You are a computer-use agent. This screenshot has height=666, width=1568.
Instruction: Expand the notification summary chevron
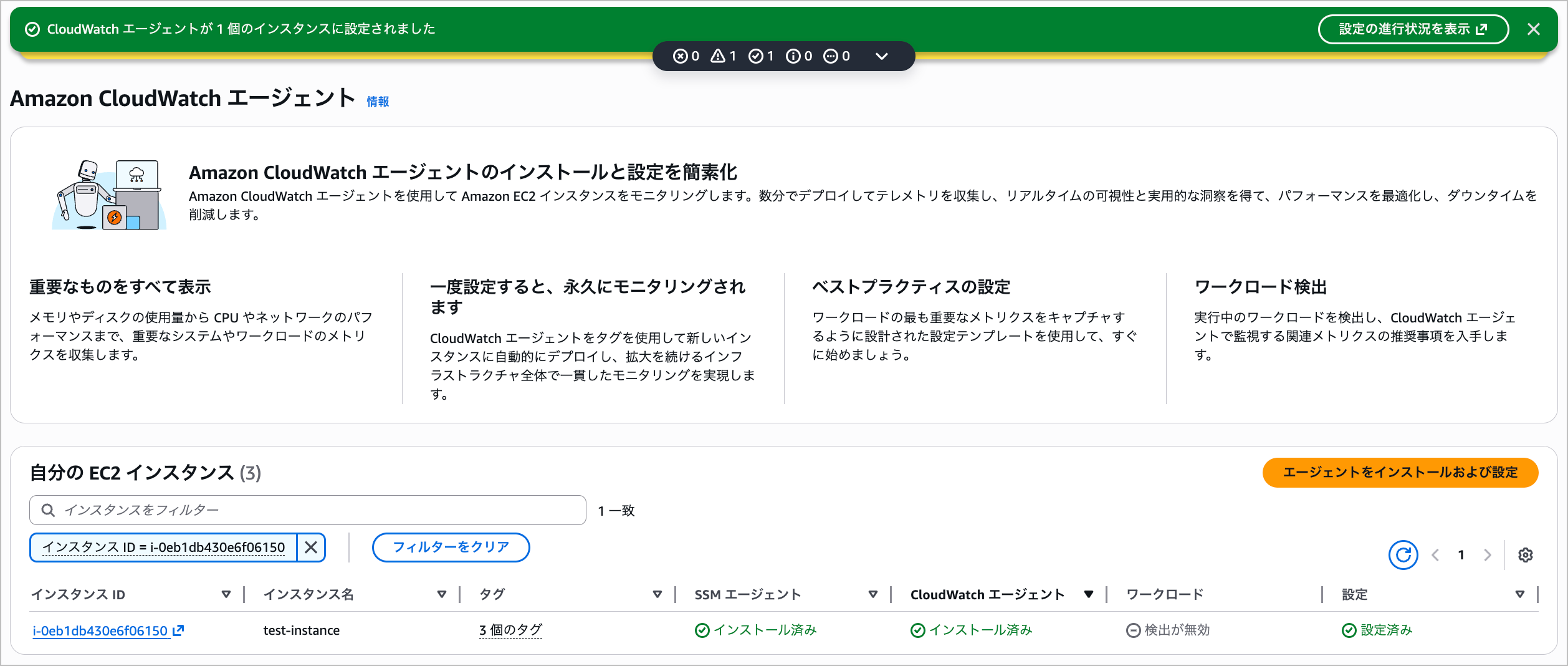coord(881,56)
